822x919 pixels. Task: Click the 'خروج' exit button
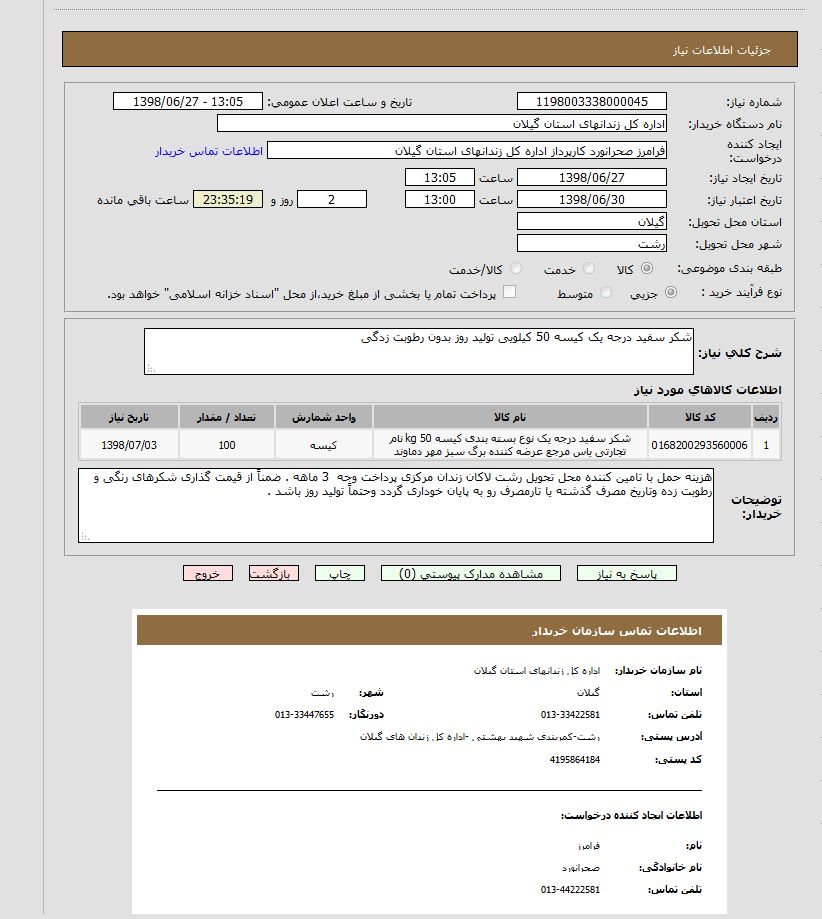pyautogui.click(x=207, y=574)
